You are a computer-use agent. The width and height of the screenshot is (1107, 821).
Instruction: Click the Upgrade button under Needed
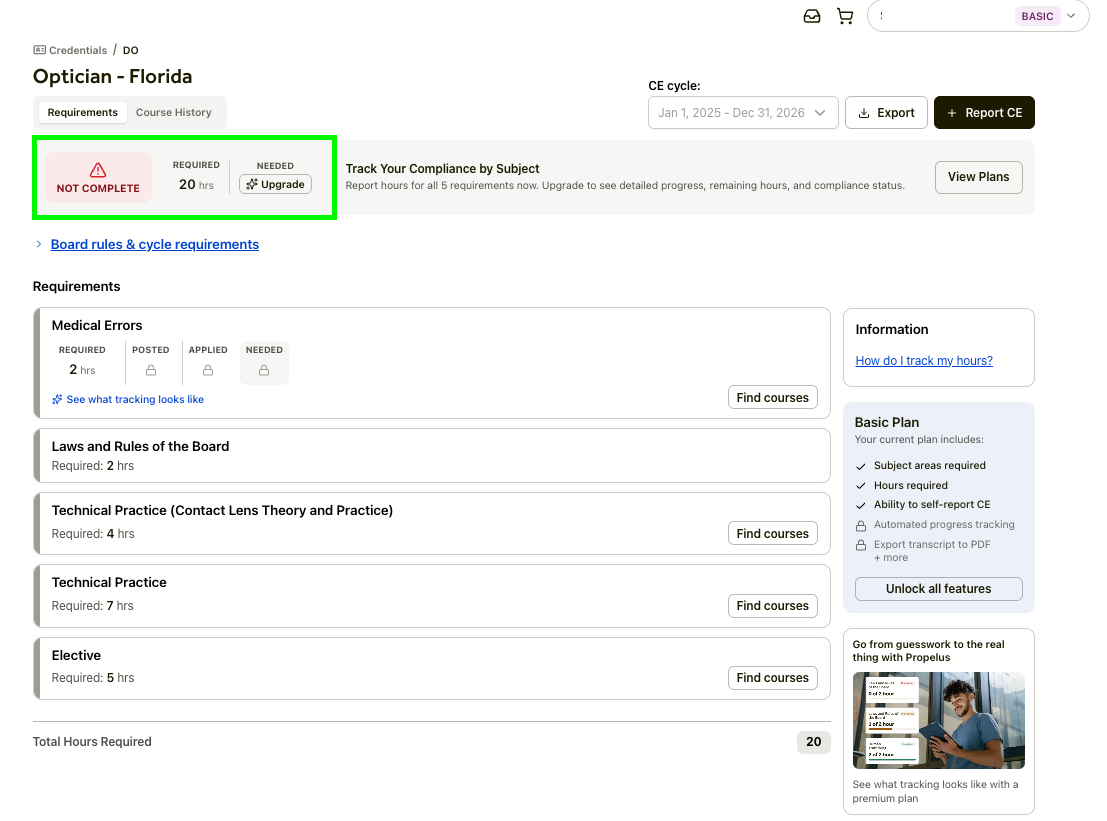[x=275, y=184]
